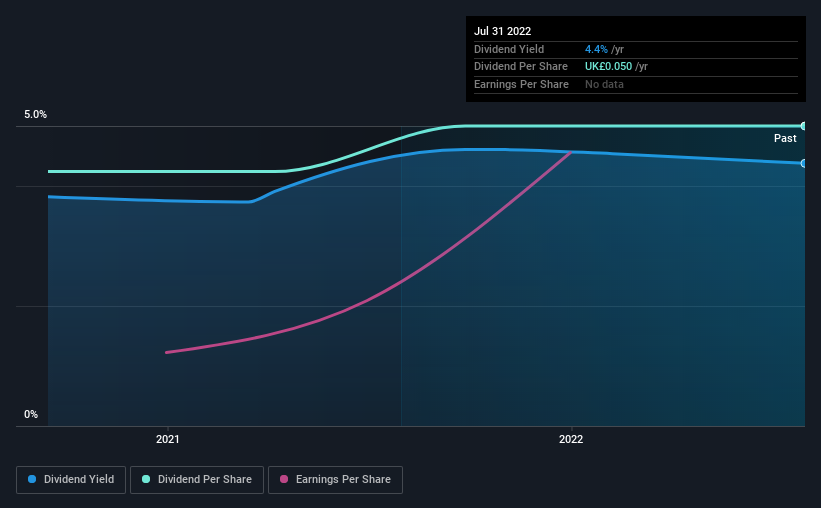Screen dimensions: 821x508
Task: Click the teal endpoint marker on Dividend Per Share line
Action: point(803,126)
